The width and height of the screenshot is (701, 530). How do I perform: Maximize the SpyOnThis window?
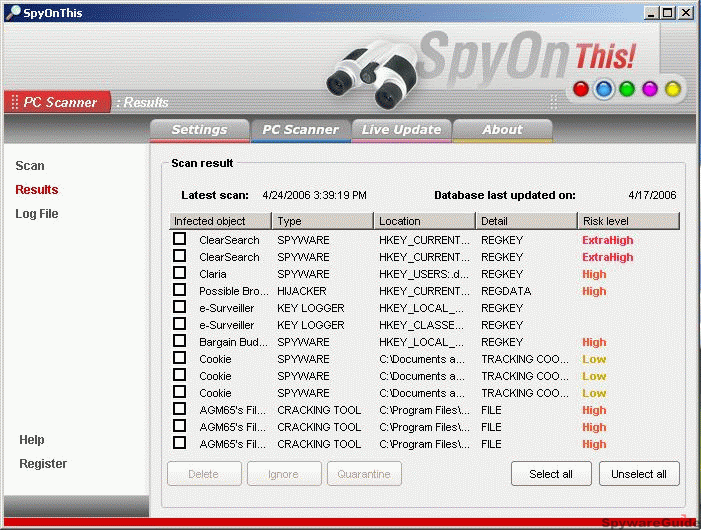(667, 13)
